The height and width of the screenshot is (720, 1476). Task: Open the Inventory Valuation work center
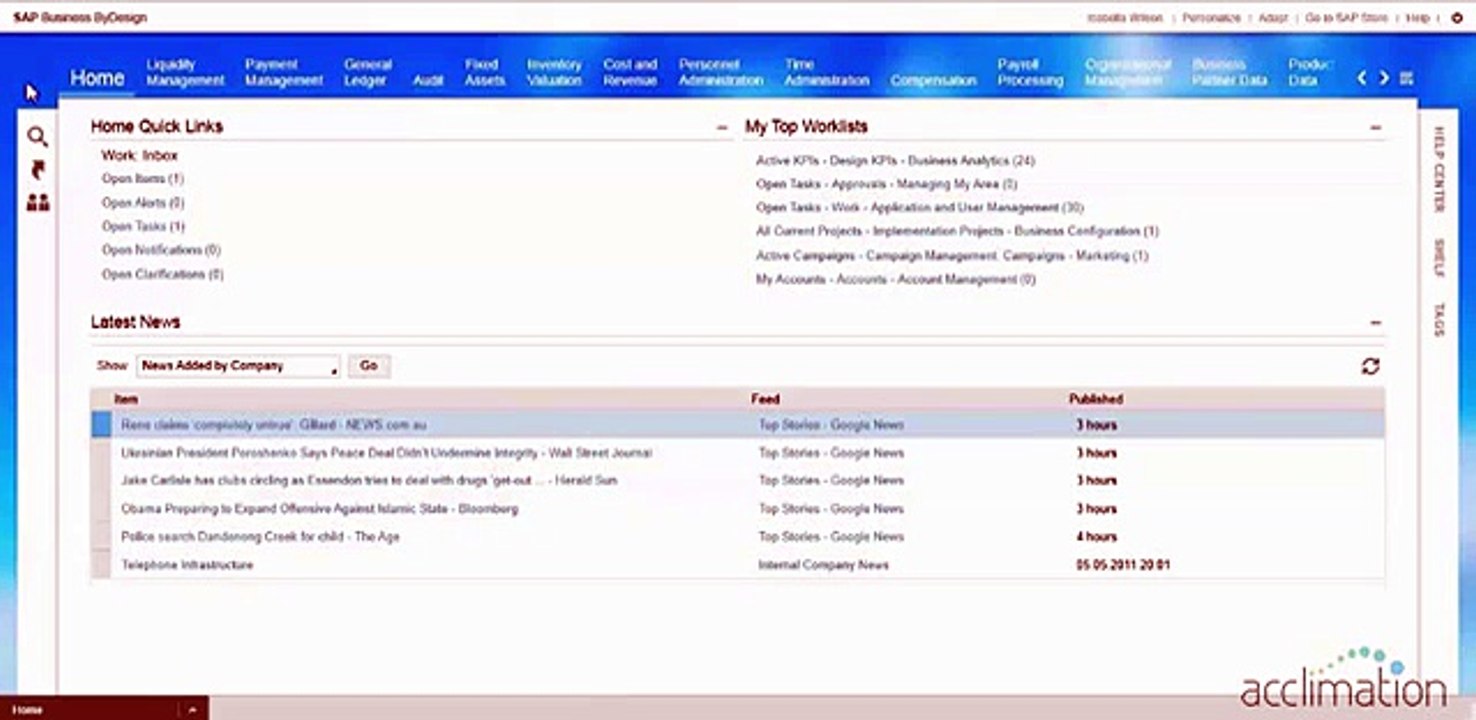554,72
